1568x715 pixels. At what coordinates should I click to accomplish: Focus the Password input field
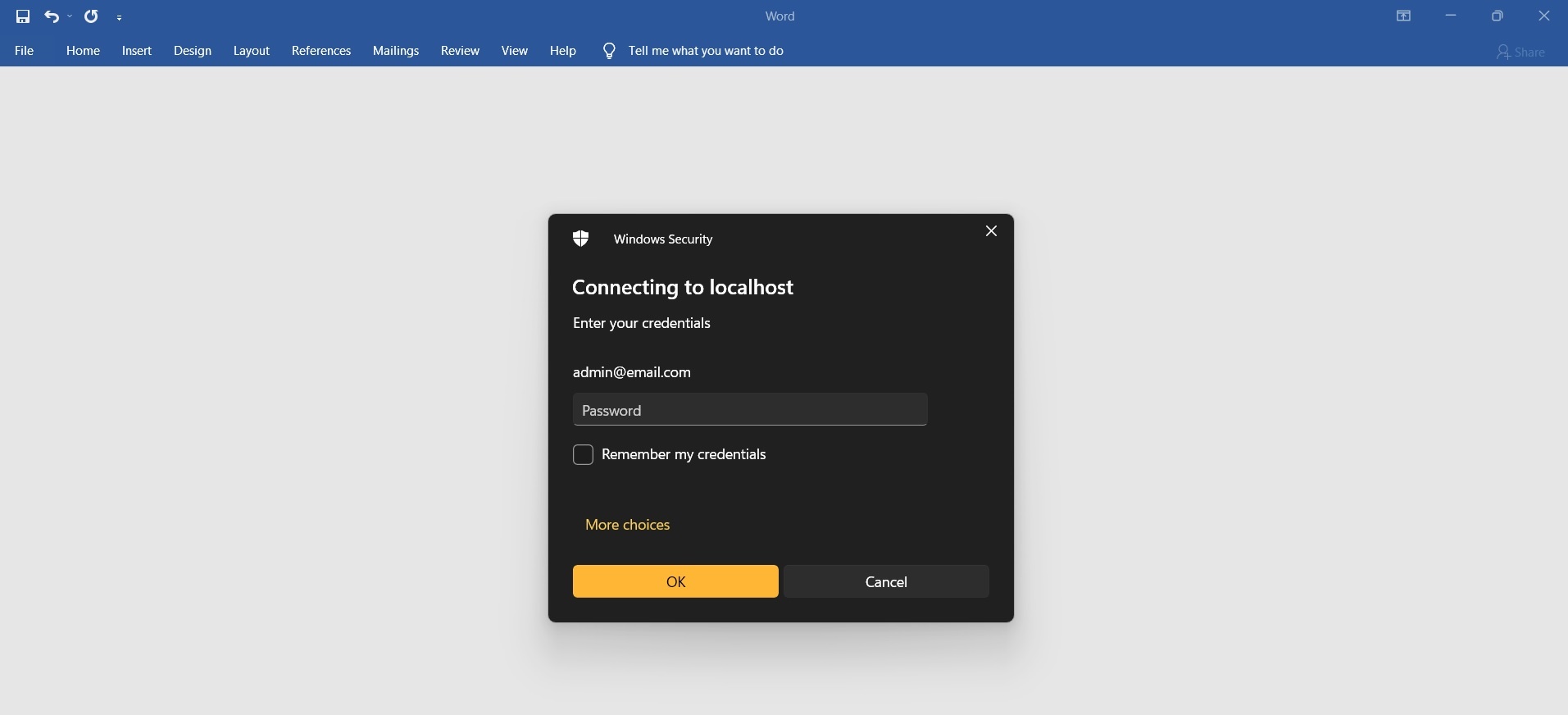point(750,409)
